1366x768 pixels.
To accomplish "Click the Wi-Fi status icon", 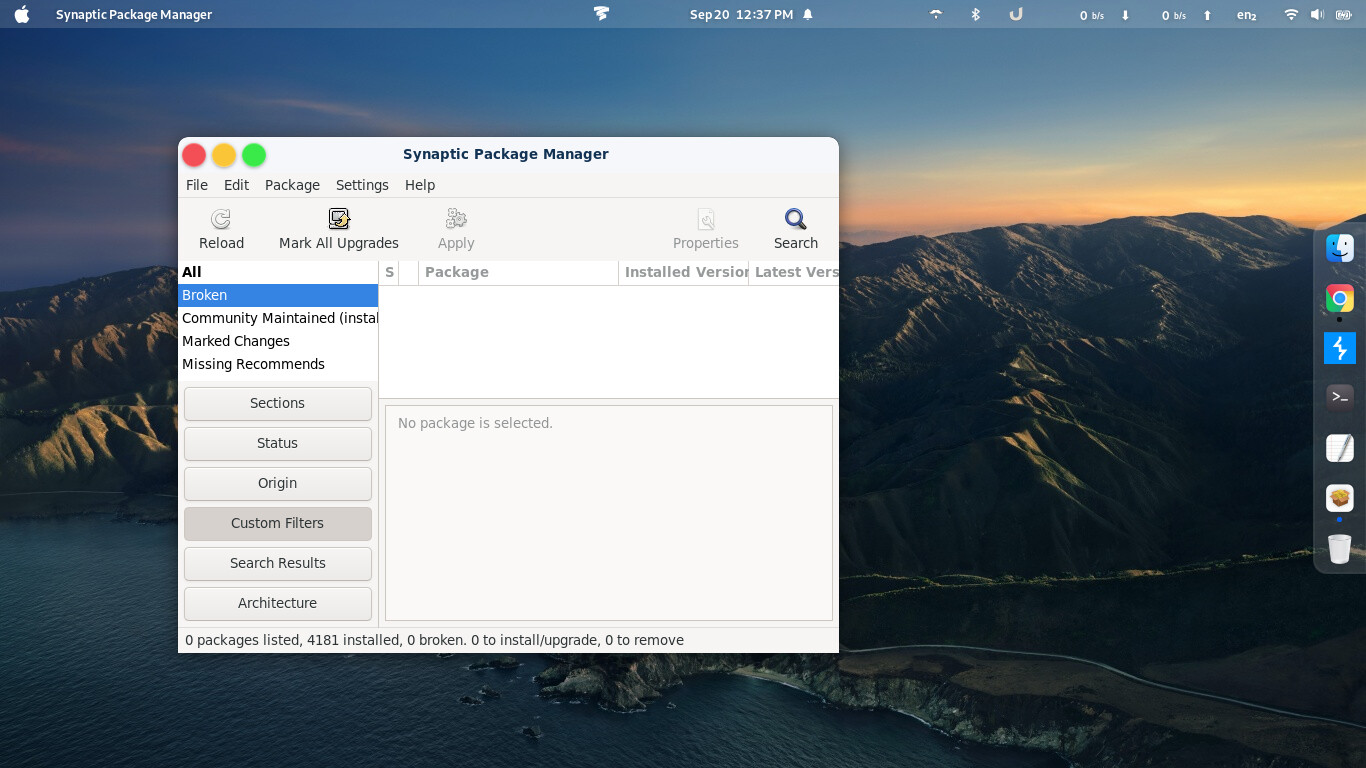I will point(1291,14).
